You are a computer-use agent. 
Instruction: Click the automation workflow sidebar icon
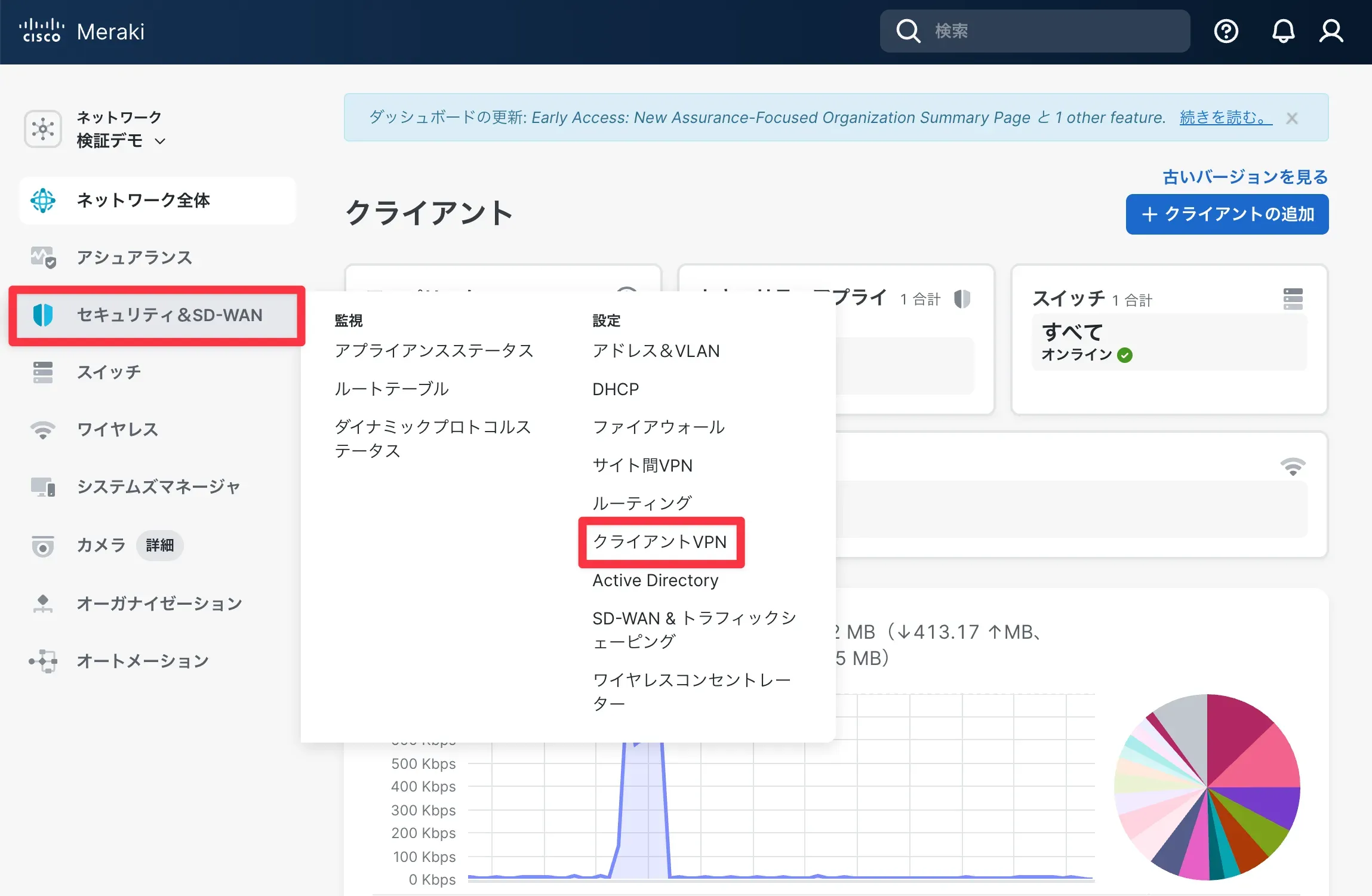coord(43,661)
